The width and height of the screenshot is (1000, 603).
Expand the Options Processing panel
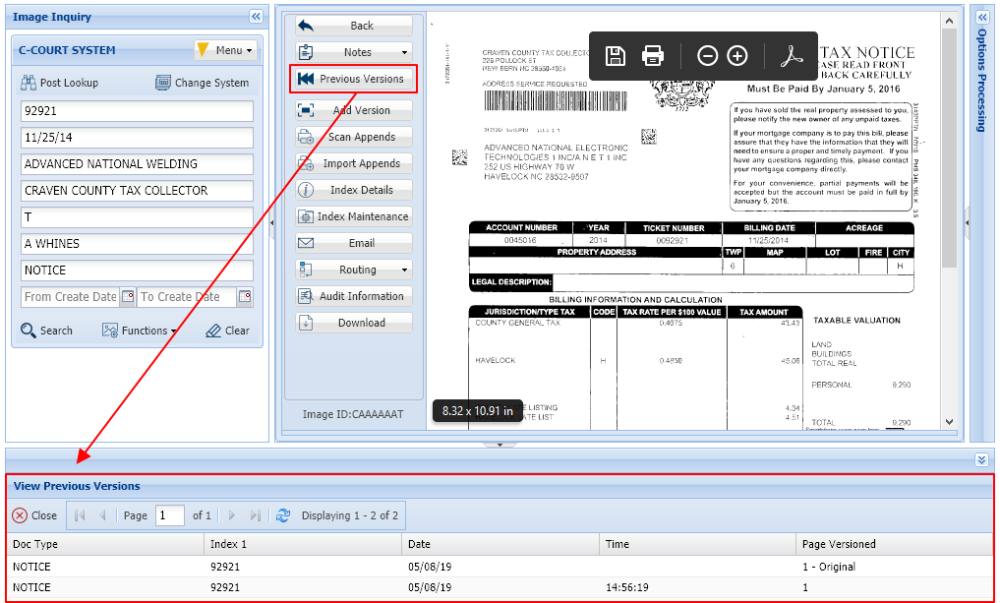[x=982, y=17]
